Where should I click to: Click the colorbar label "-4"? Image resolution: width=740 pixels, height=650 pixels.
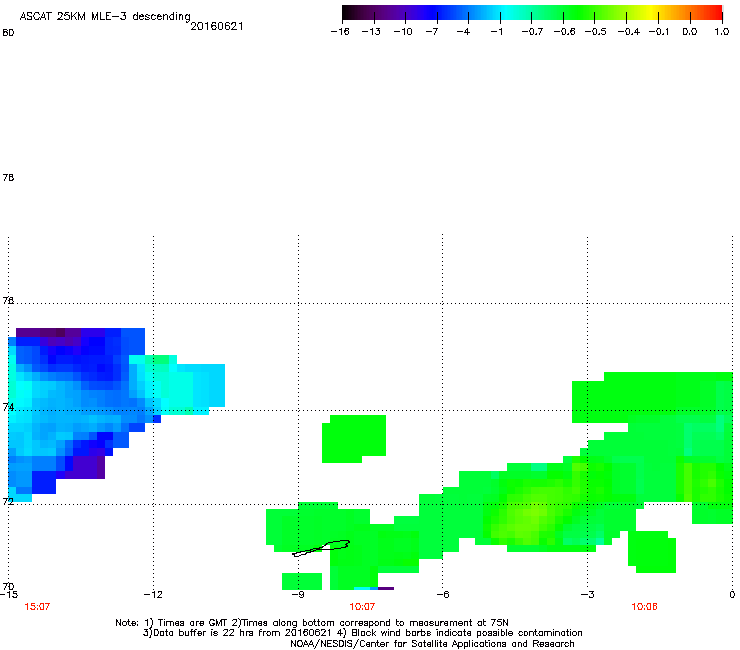click(x=463, y=32)
